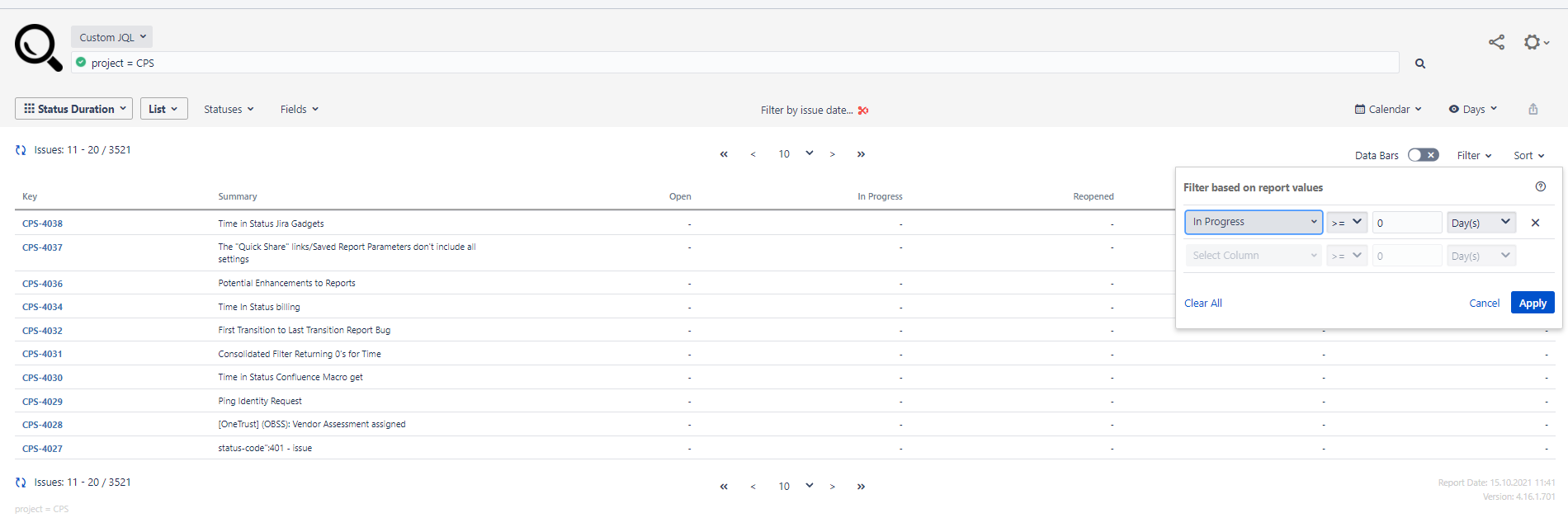Screen dimensions: 1568x532
Task: Open the In Progress column dropdown
Action: pyautogui.click(x=1254, y=222)
